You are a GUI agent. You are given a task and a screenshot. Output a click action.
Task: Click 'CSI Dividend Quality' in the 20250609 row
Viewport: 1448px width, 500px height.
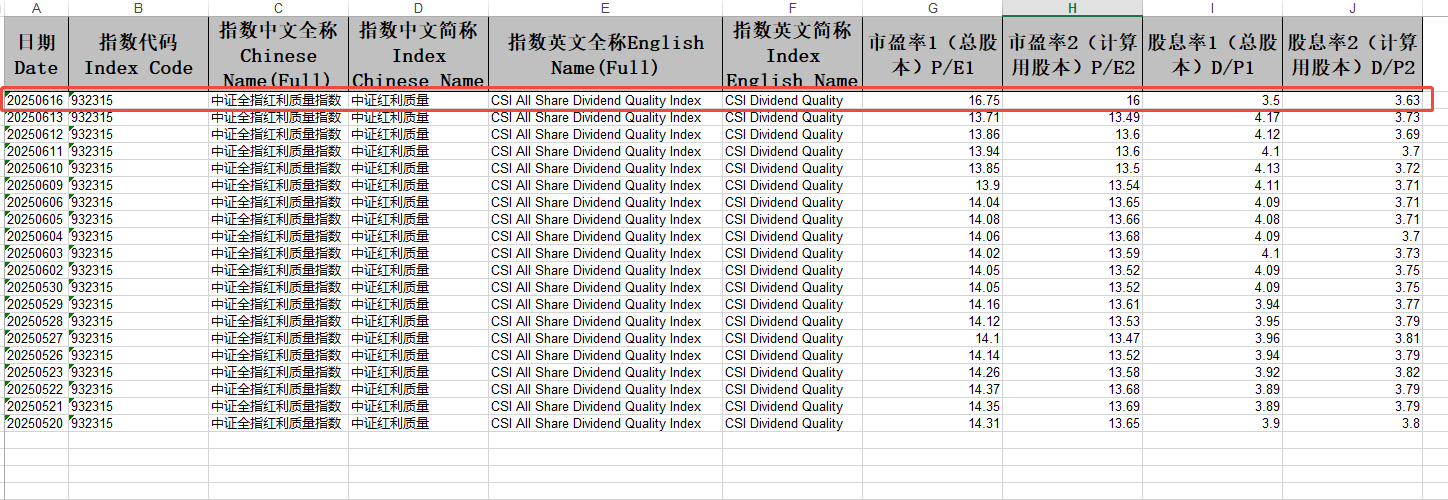tap(792, 185)
